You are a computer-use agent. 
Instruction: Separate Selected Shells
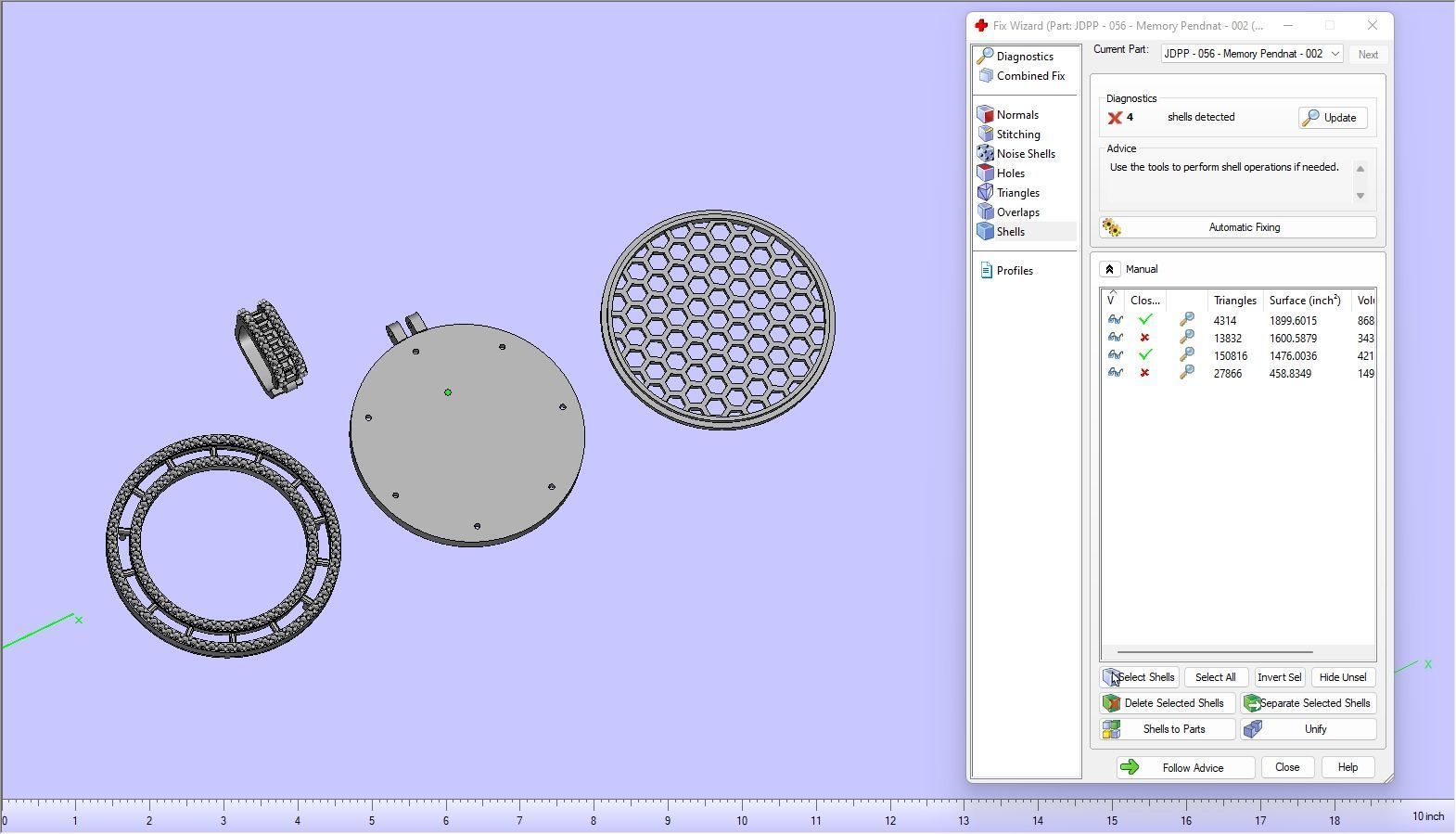1309,703
